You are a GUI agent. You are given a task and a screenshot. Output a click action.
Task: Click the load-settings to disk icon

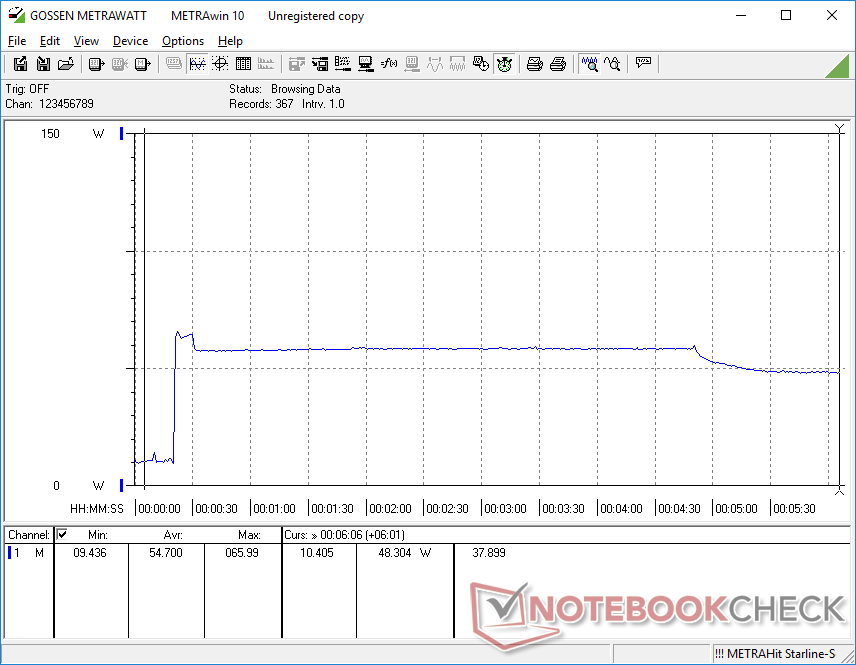tap(320, 64)
